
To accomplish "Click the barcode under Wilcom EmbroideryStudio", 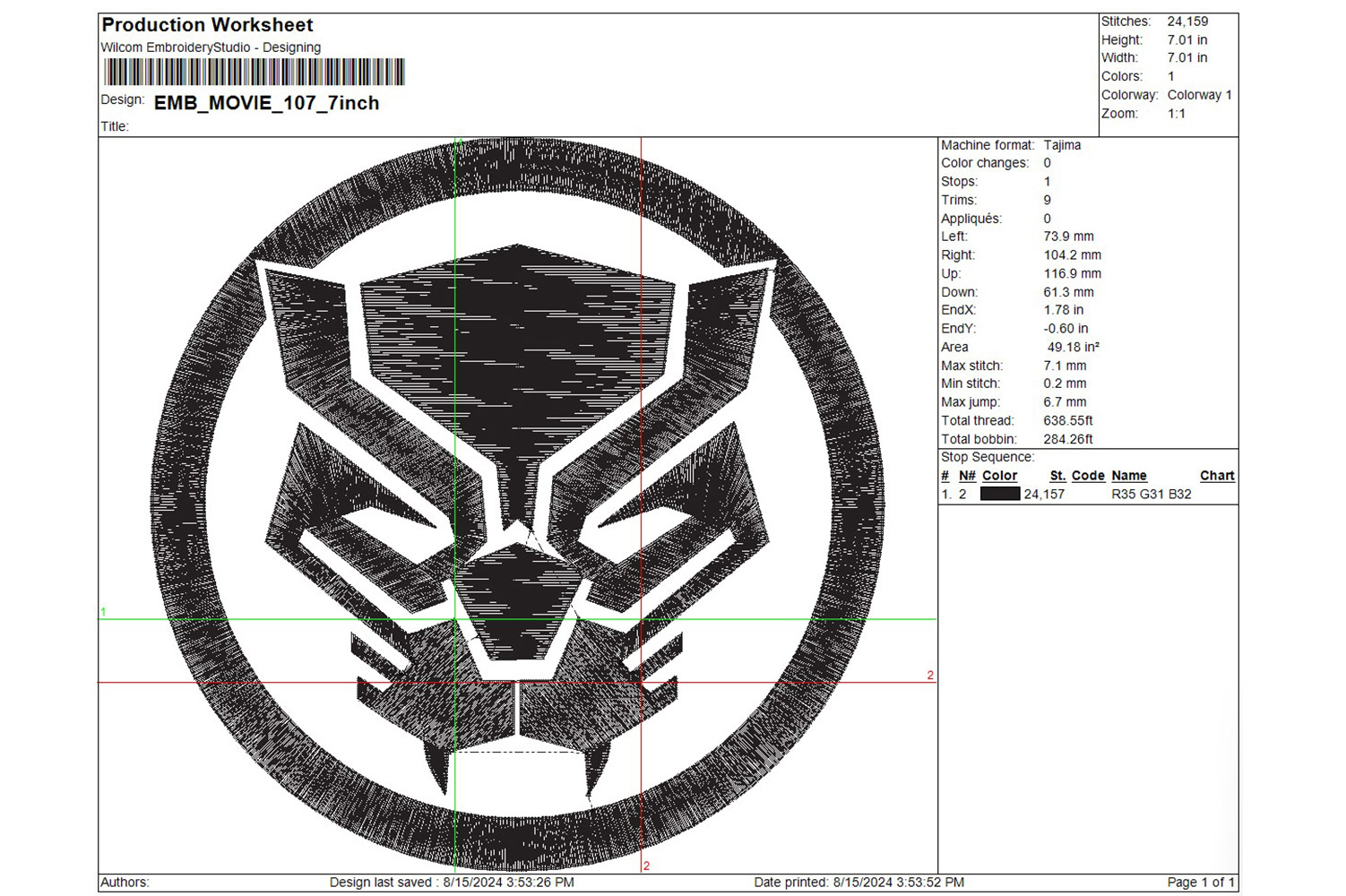I will (254, 72).
